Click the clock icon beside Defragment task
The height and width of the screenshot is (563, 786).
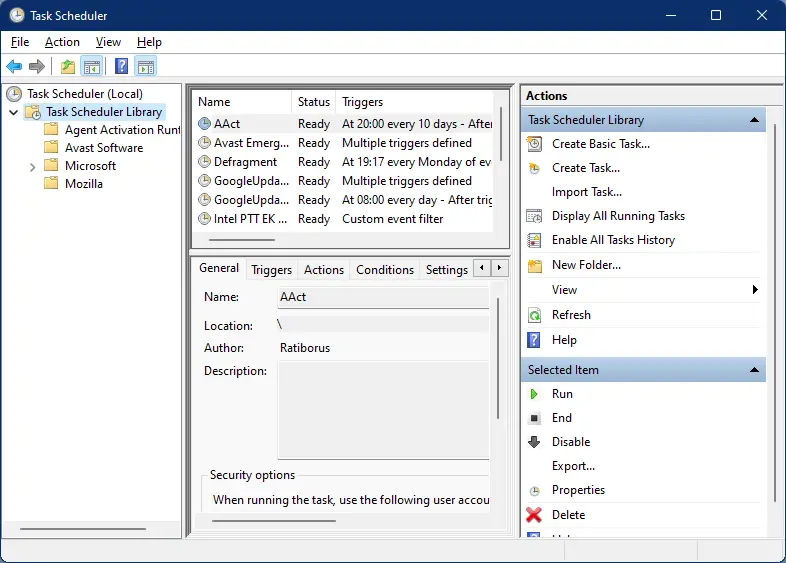coord(205,161)
